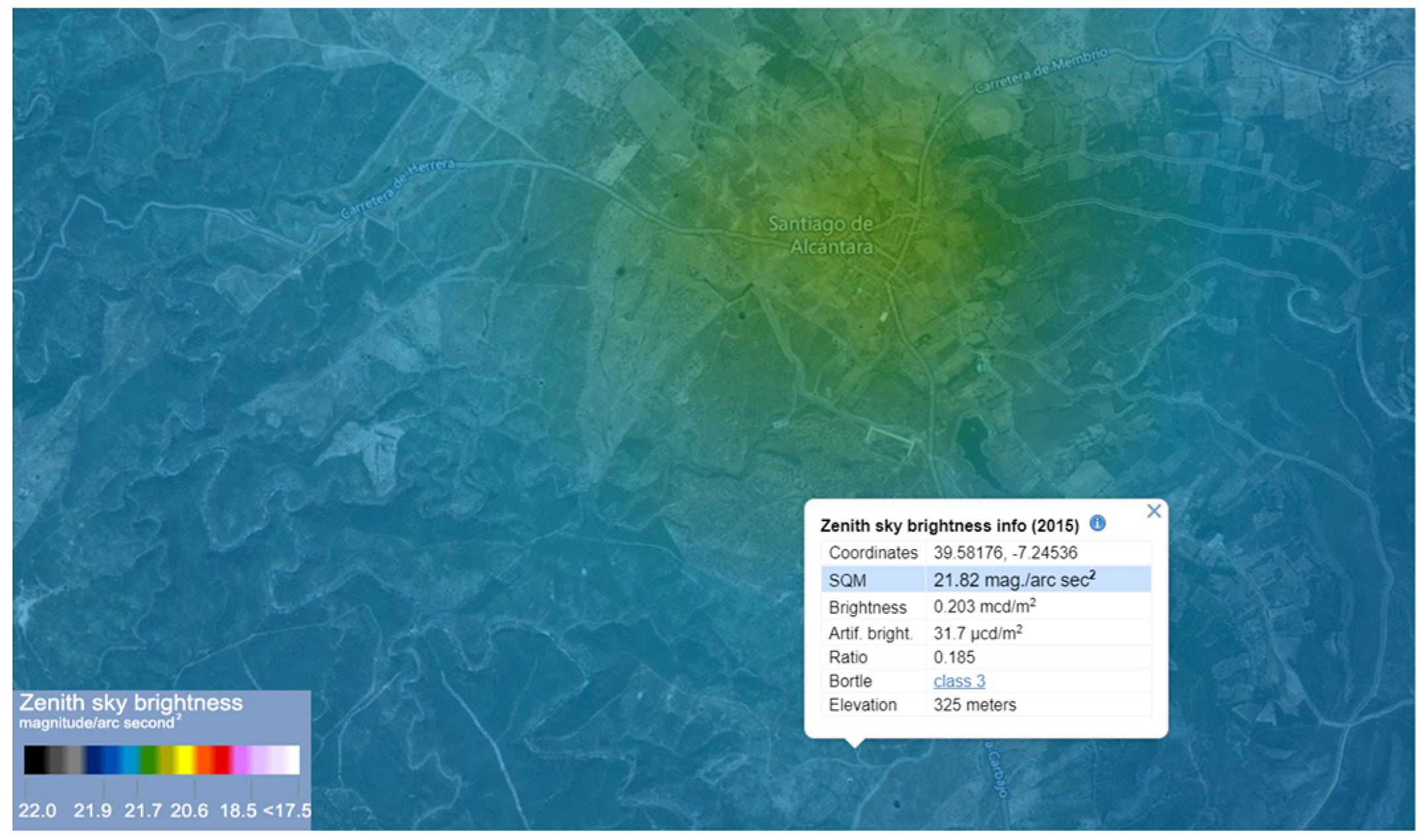Click the blue info icon beside popup title
The height and width of the screenshot is (840, 1425).
[1098, 524]
